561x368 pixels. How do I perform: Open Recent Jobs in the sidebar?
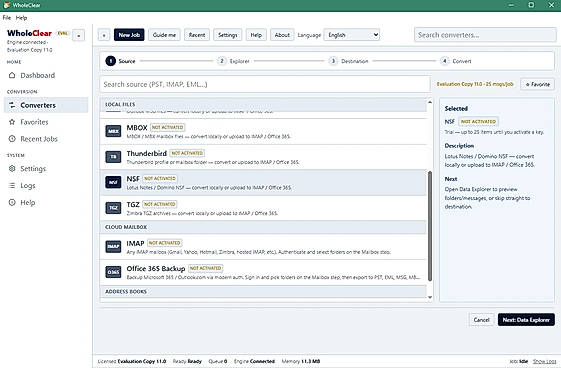tap(46, 139)
